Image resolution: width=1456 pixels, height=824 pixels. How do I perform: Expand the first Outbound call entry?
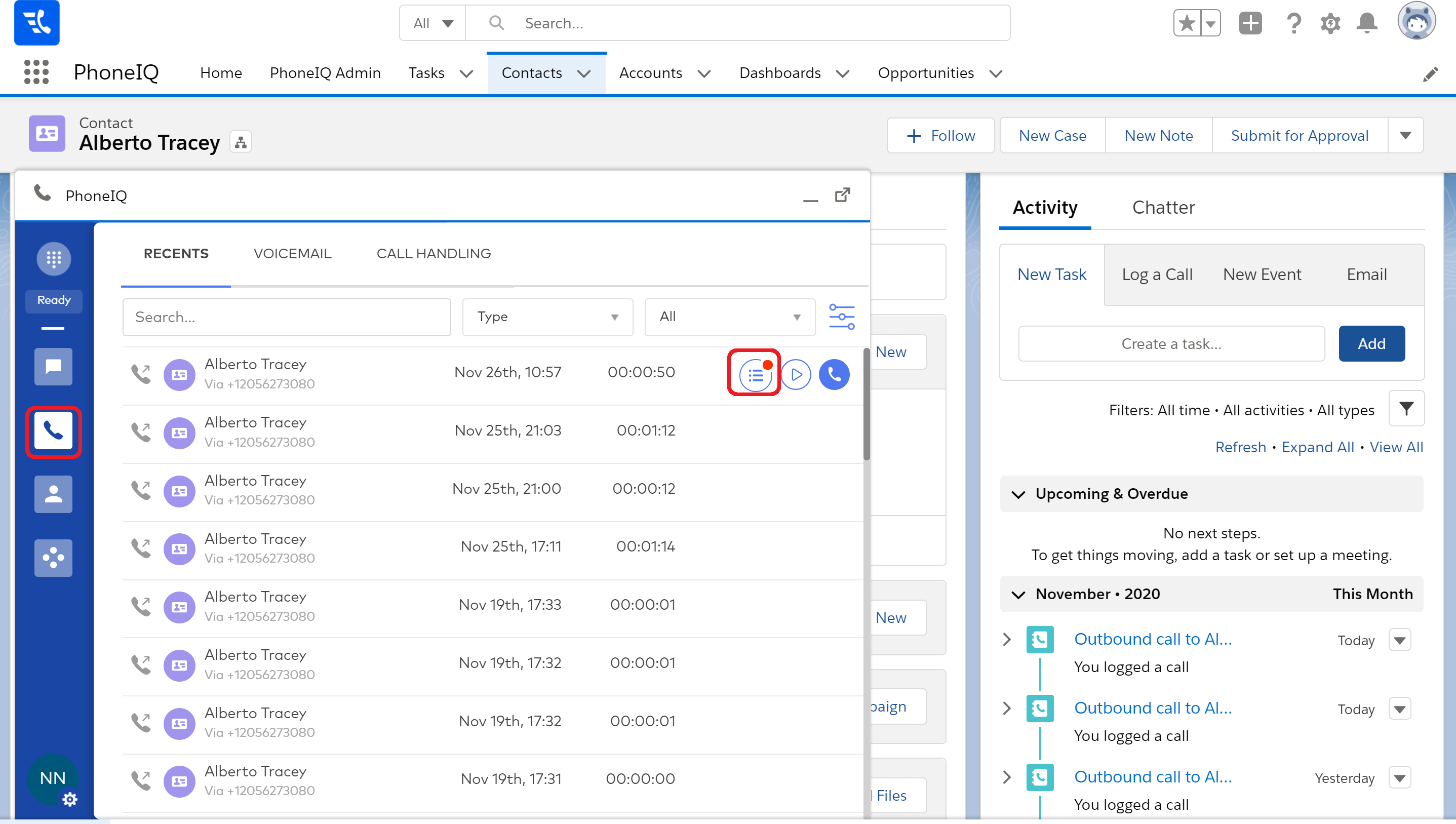tap(1007, 640)
